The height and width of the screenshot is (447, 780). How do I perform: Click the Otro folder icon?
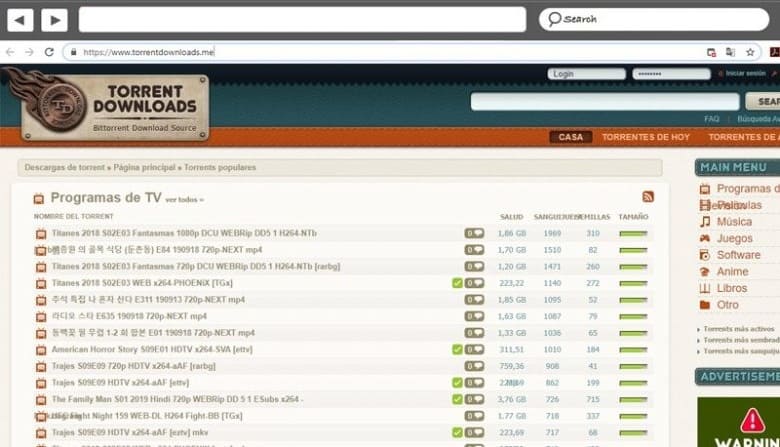coord(705,305)
